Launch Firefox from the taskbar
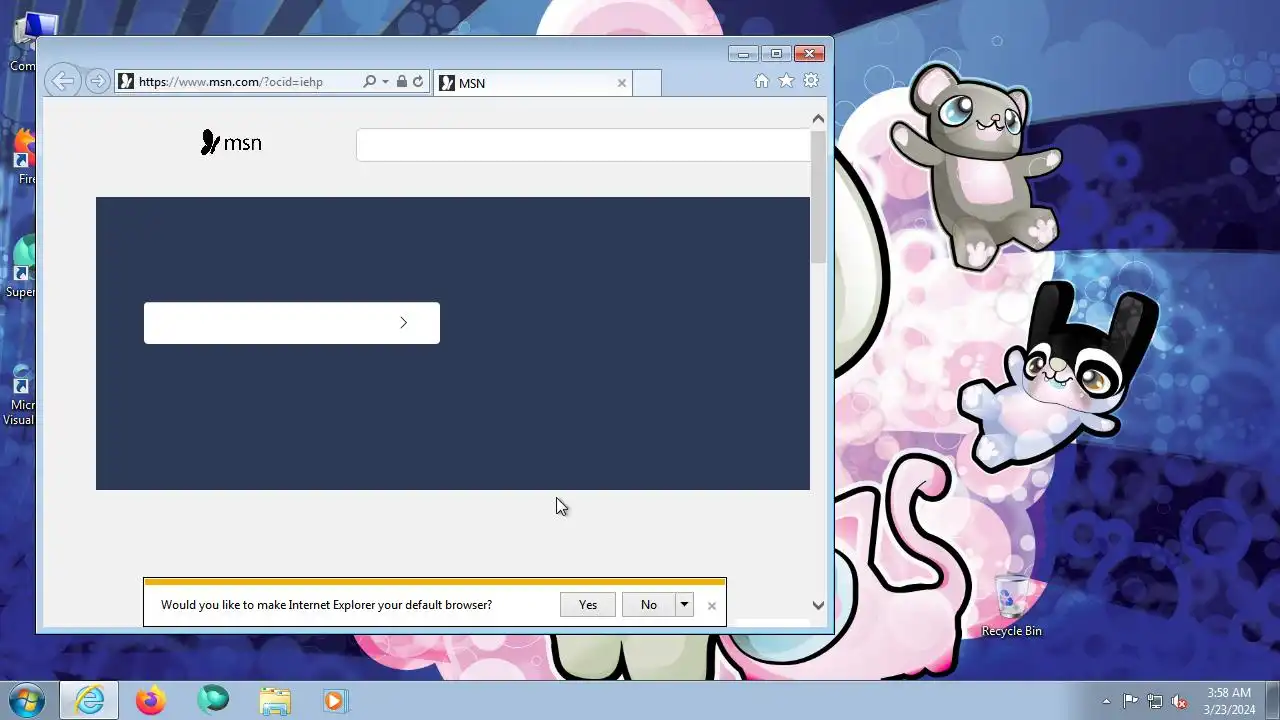This screenshot has height=720, width=1280. click(151, 700)
